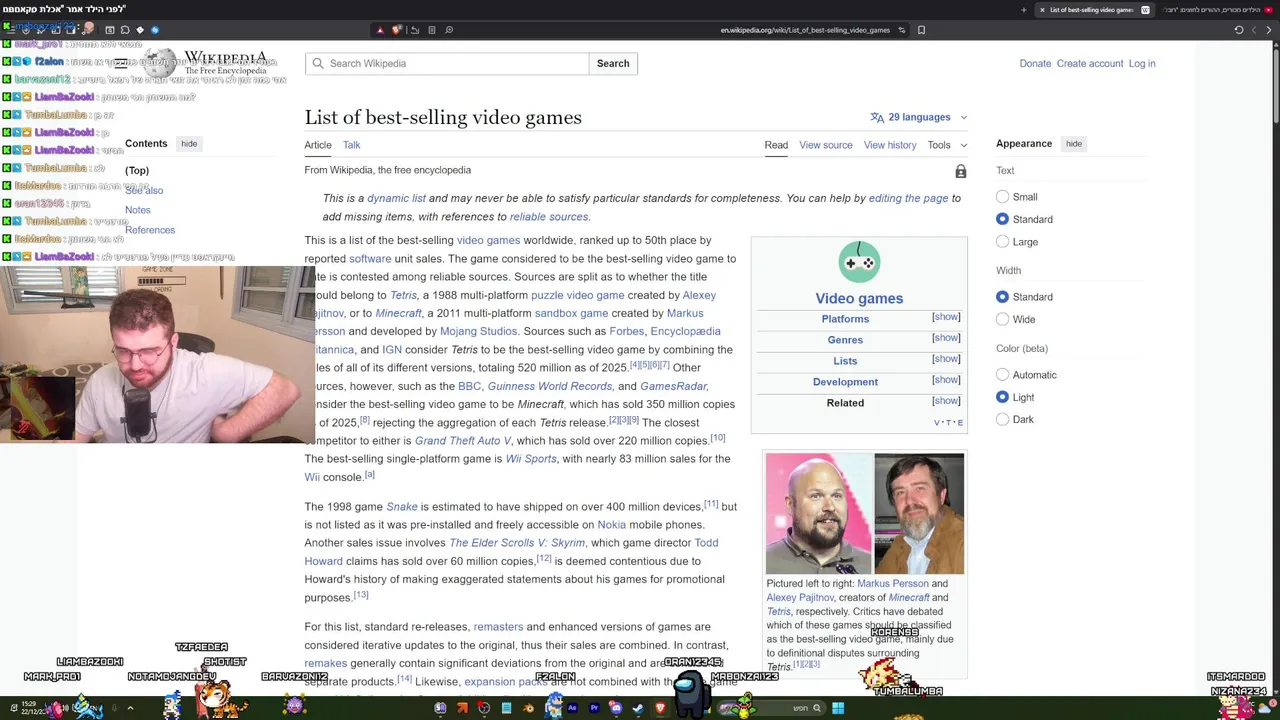The image size is (1280, 720).
Task: Show the Platforms section in Video games box
Action: coord(946,317)
